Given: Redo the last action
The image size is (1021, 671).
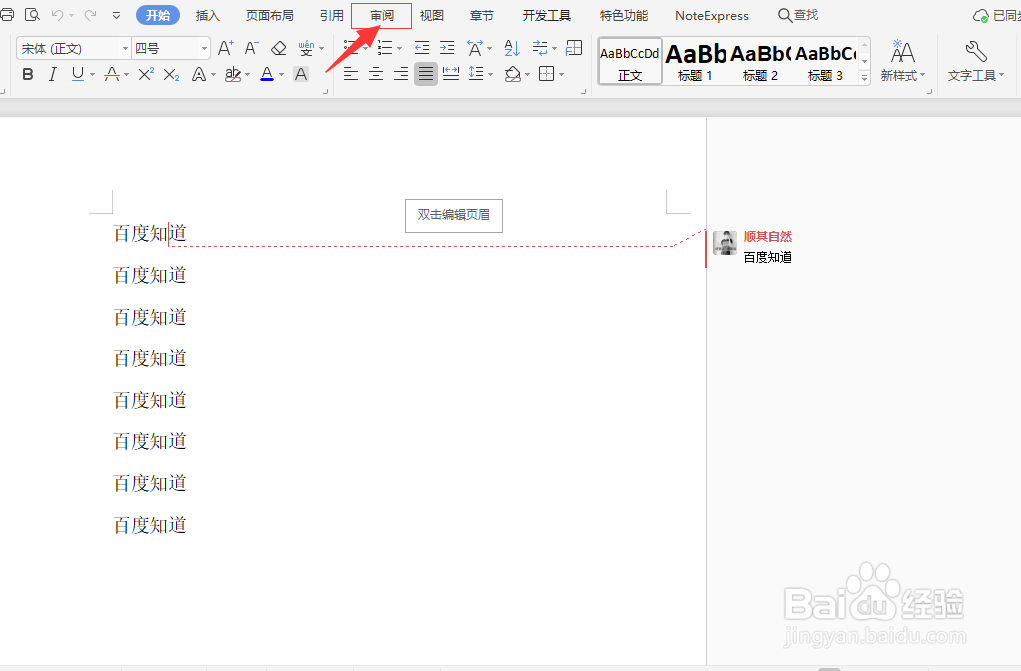Looking at the screenshot, I should [91, 14].
